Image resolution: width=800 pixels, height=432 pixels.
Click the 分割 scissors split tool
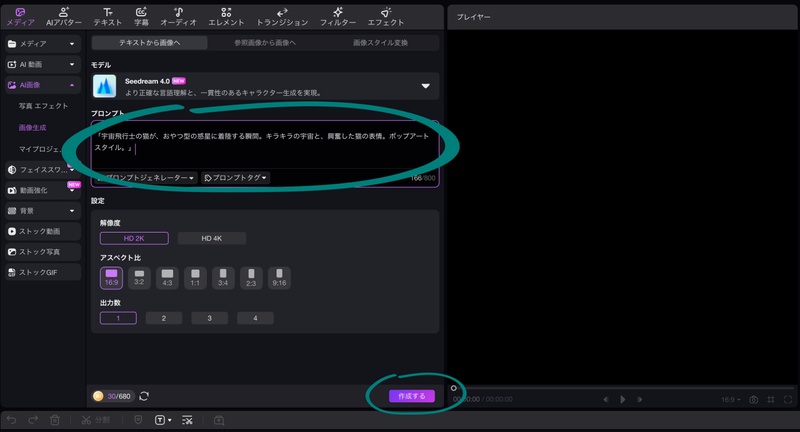click(x=95, y=420)
